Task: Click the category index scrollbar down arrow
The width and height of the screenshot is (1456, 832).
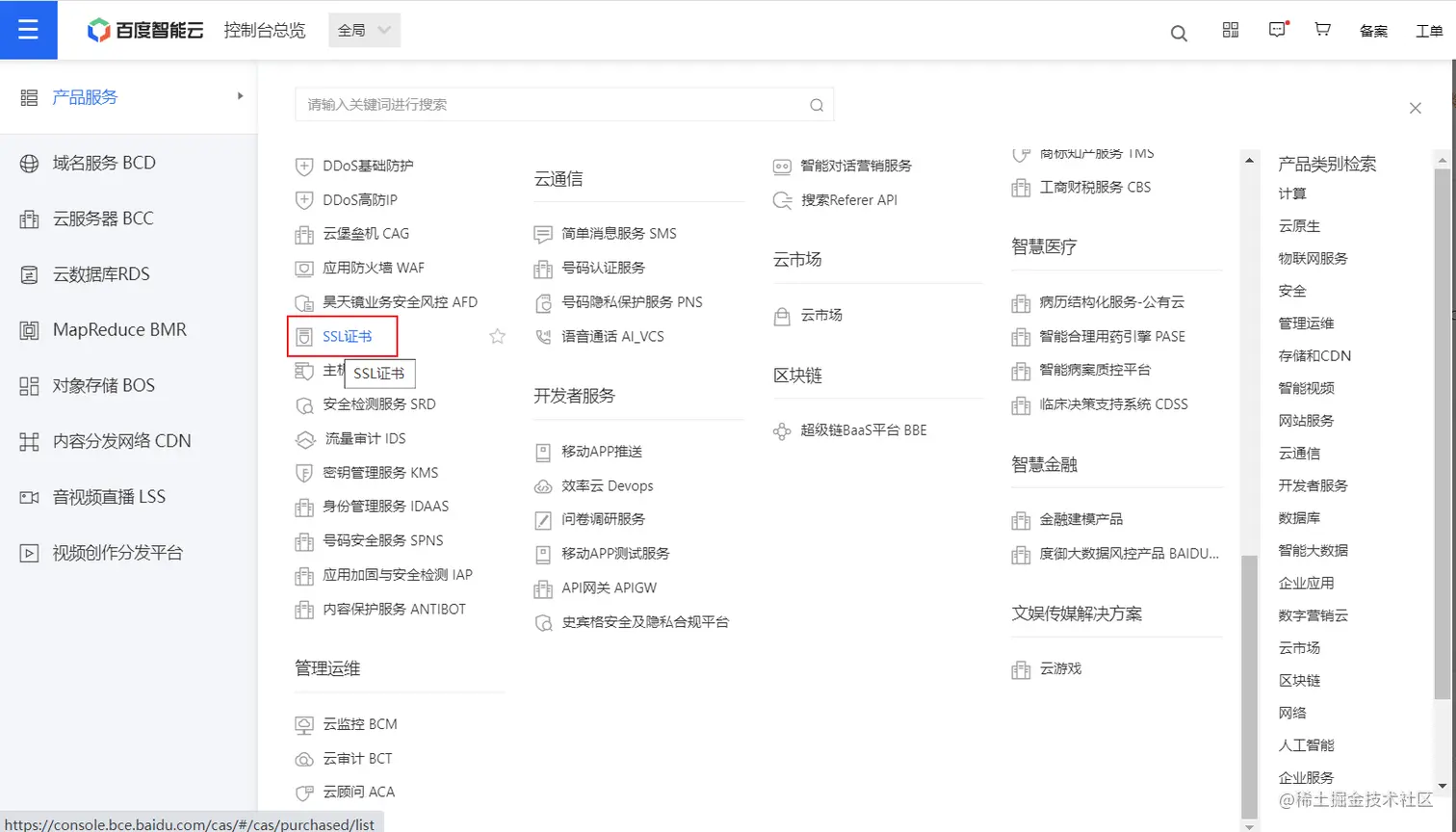Action: tap(1442, 787)
